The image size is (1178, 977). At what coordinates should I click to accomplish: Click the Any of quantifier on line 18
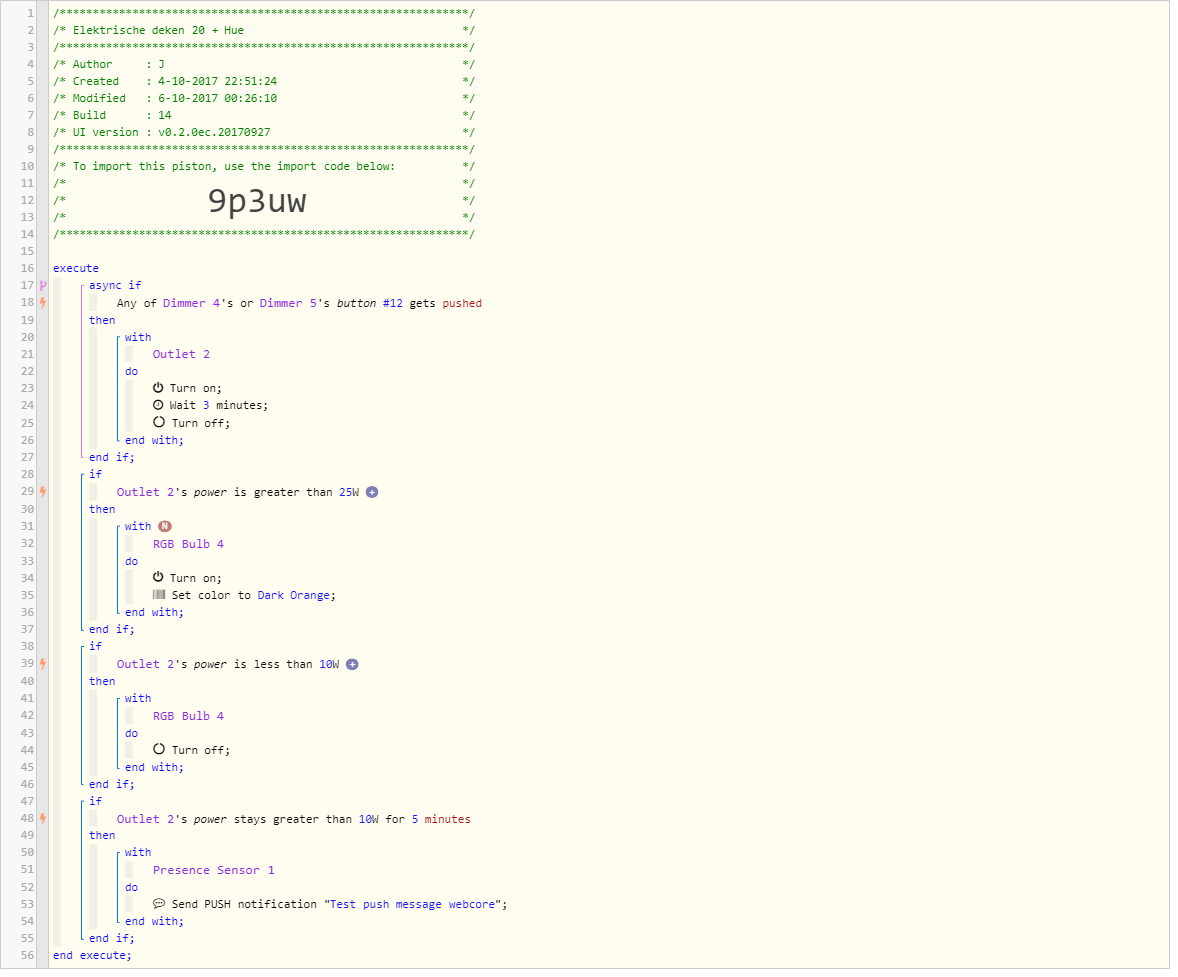136,303
